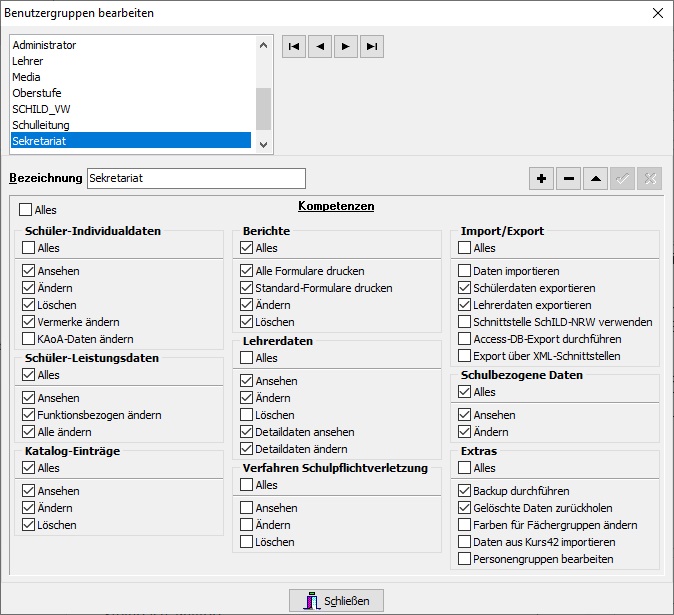Uncheck Detaildaten ändern checkbox
Screen dimensions: 674x615
pyautogui.click(x=246, y=449)
